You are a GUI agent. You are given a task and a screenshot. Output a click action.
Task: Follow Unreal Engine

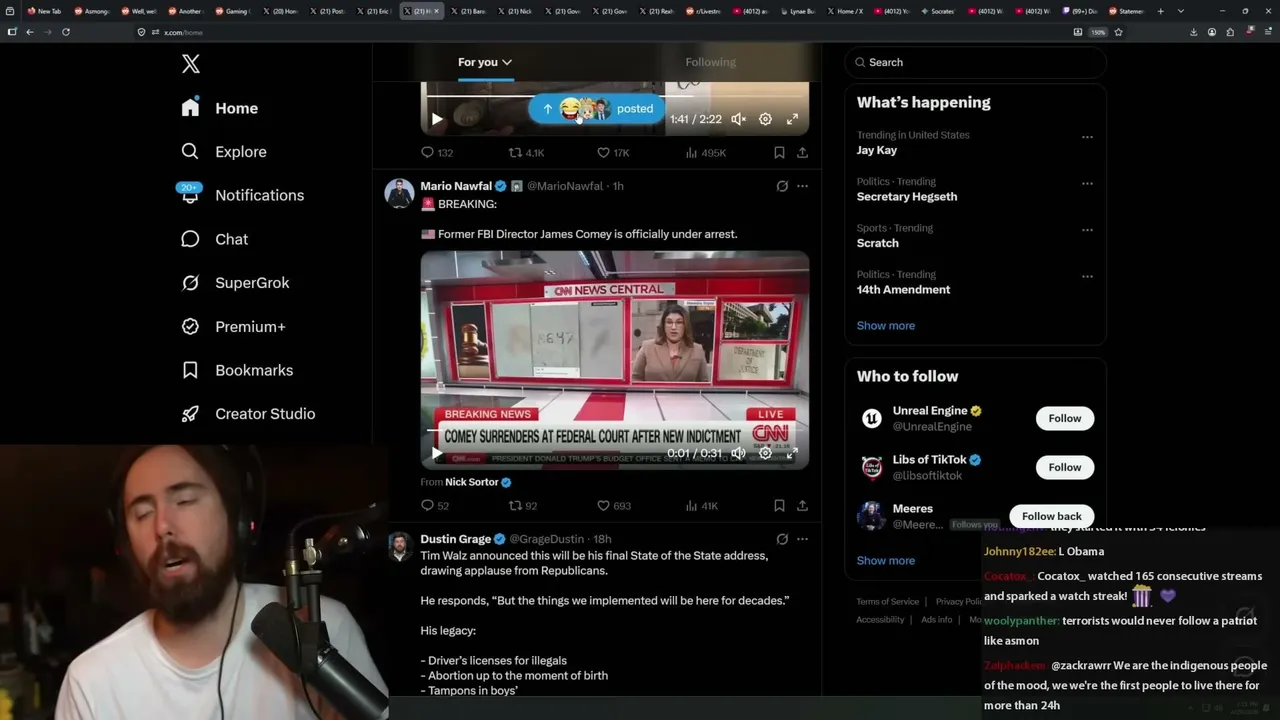point(1065,418)
